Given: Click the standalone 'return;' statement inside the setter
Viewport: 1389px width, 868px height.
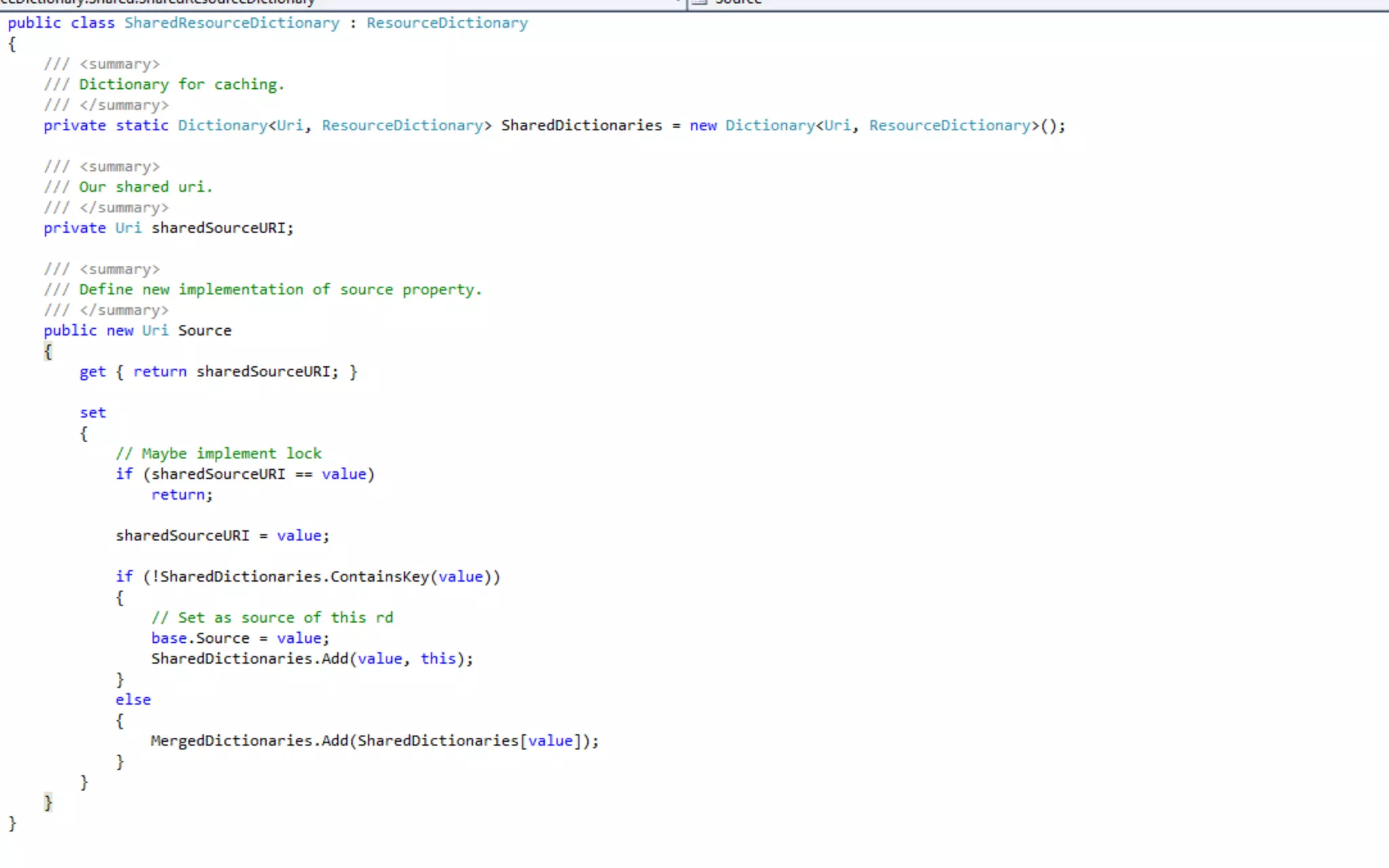Looking at the screenshot, I should point(182,495).
